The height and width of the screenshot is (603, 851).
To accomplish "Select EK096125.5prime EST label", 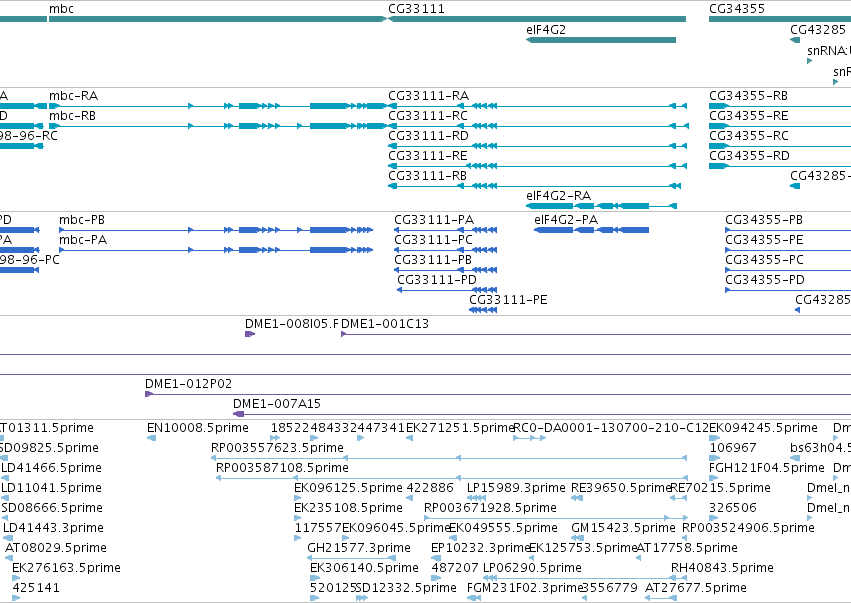I will pos(348,488).
